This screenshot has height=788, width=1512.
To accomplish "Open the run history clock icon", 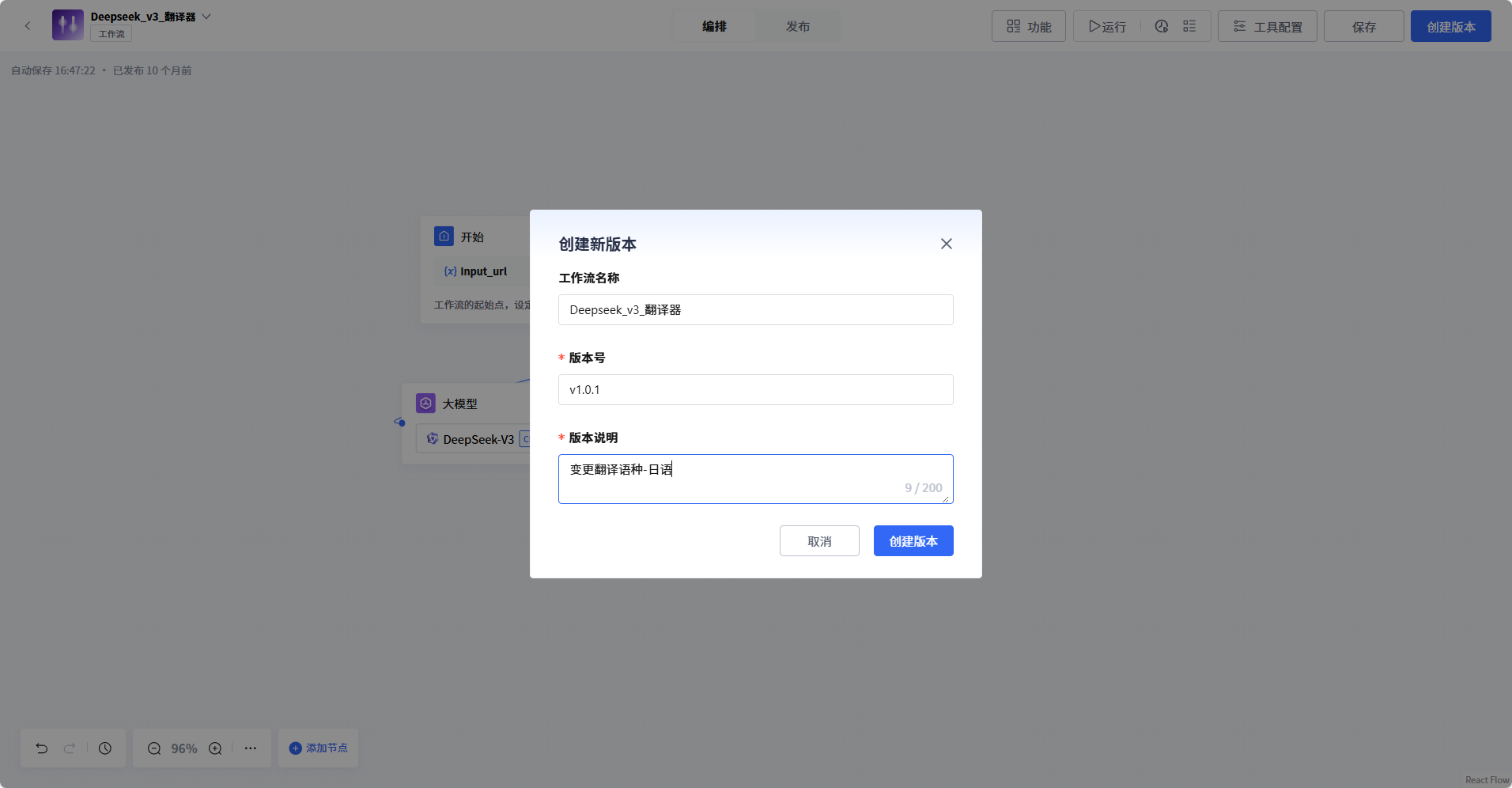I will tap(1161, 26).
